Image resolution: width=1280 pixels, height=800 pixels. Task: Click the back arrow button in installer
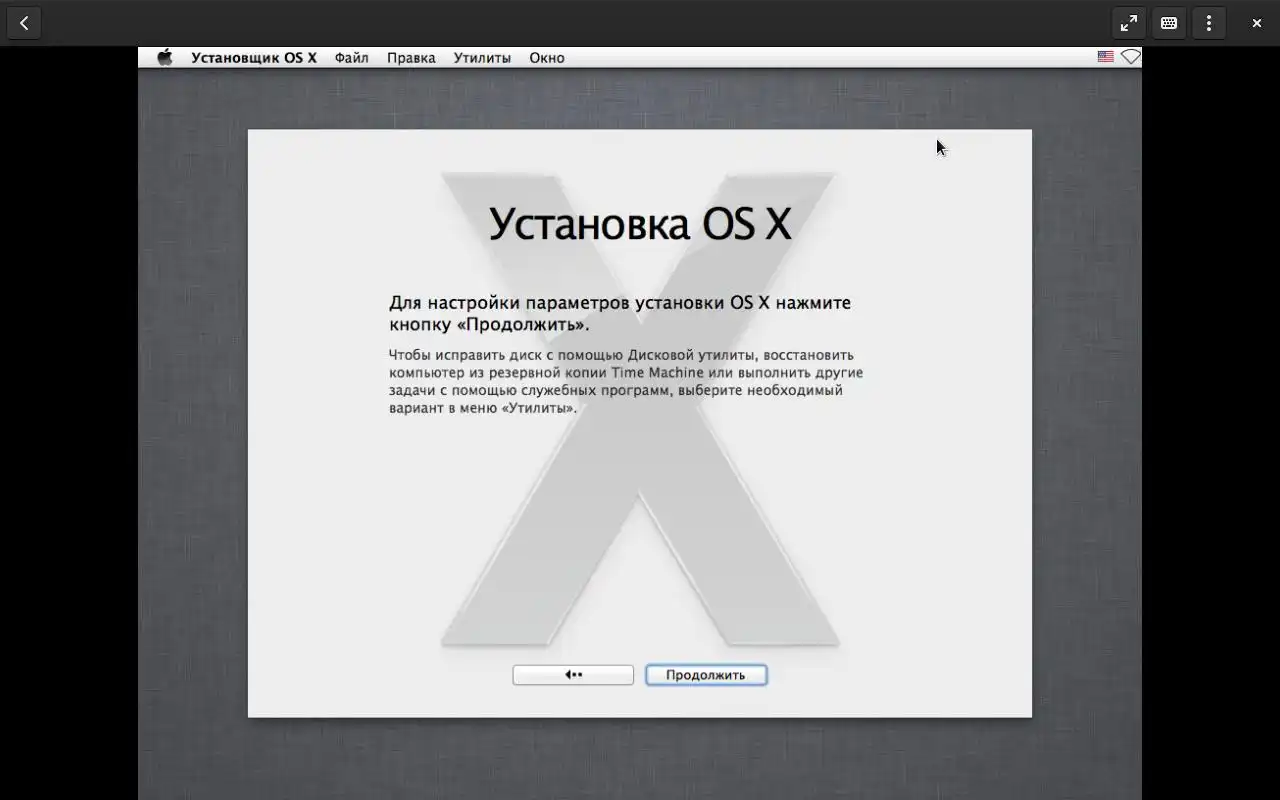[573, 675]
